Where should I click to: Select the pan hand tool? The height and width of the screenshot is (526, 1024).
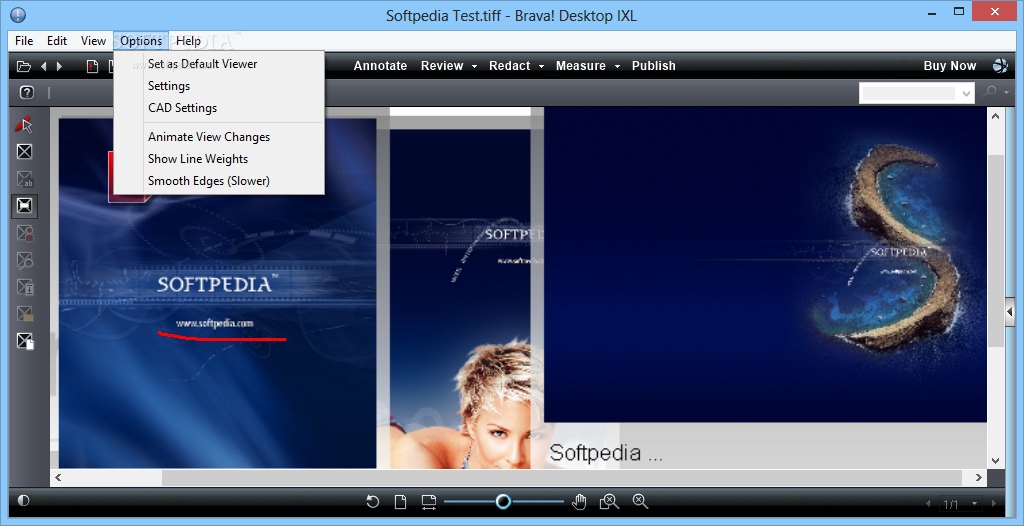point(579,502)
